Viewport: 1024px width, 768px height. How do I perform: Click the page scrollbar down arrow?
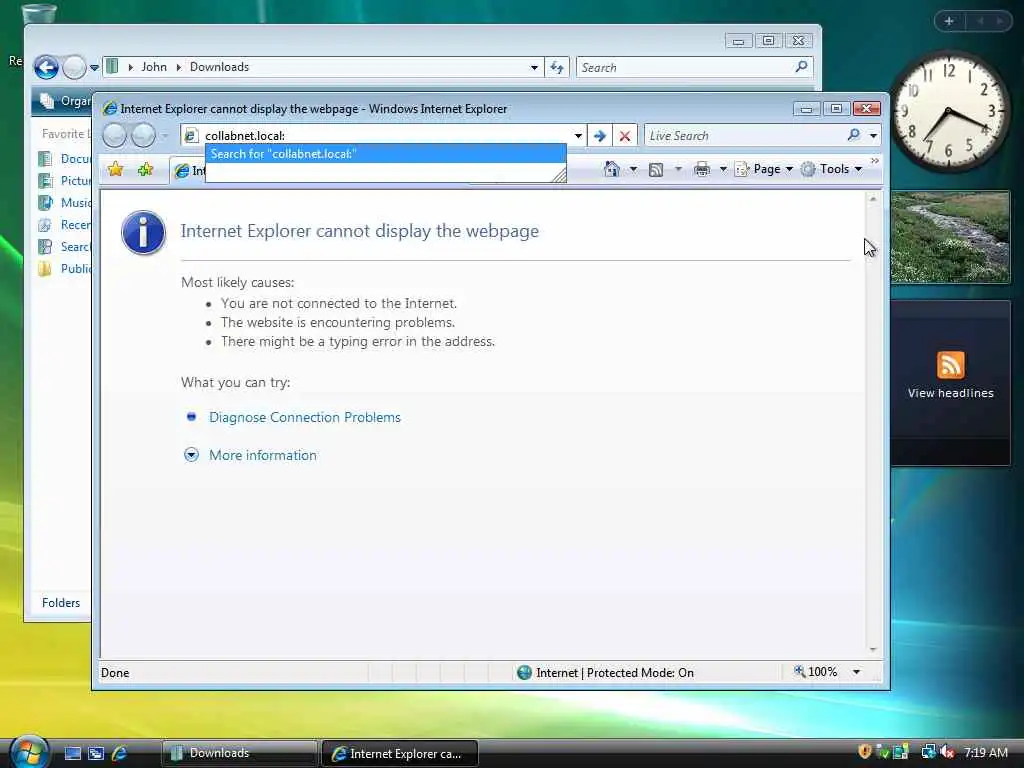tap(873, 650)
